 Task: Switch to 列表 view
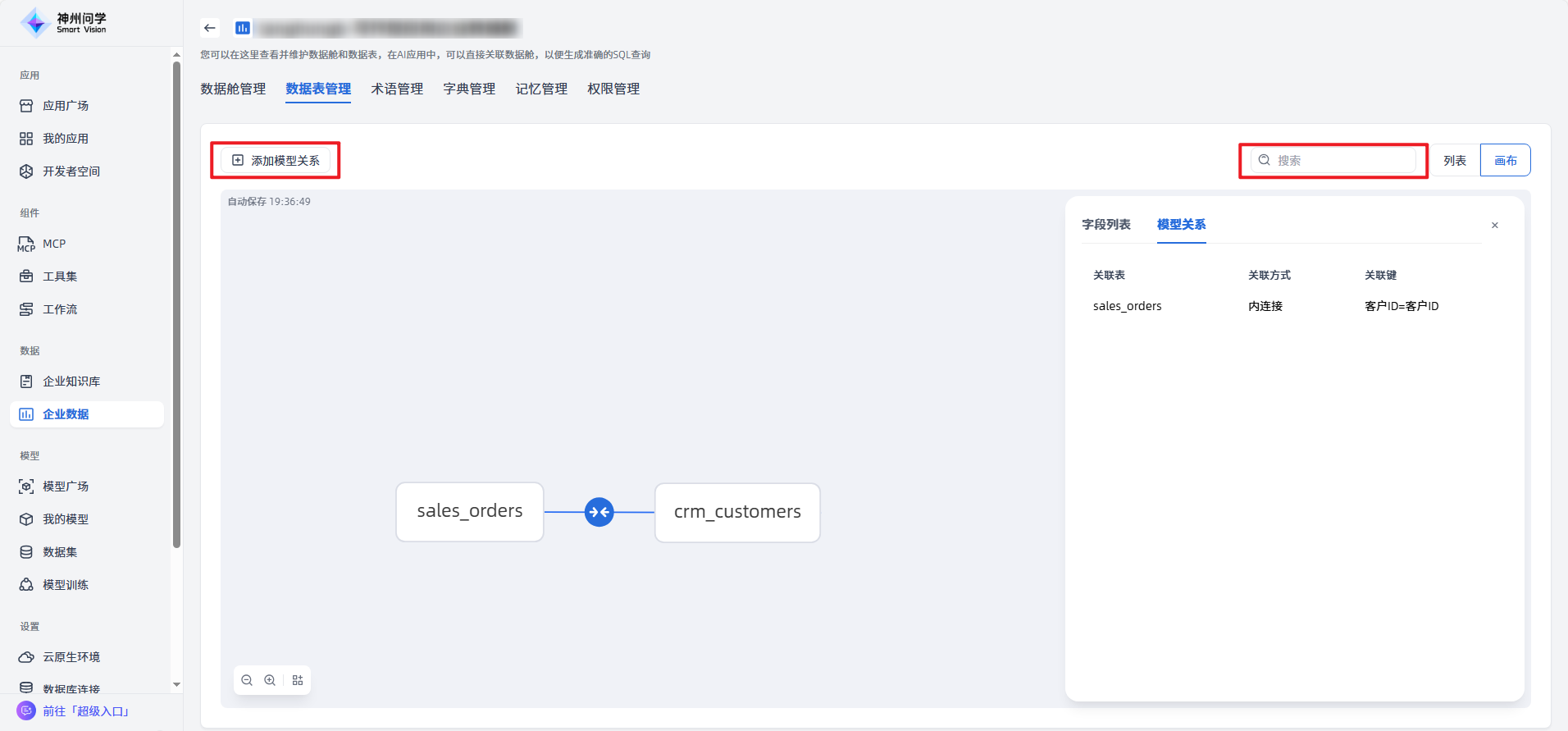(1454, 161)
